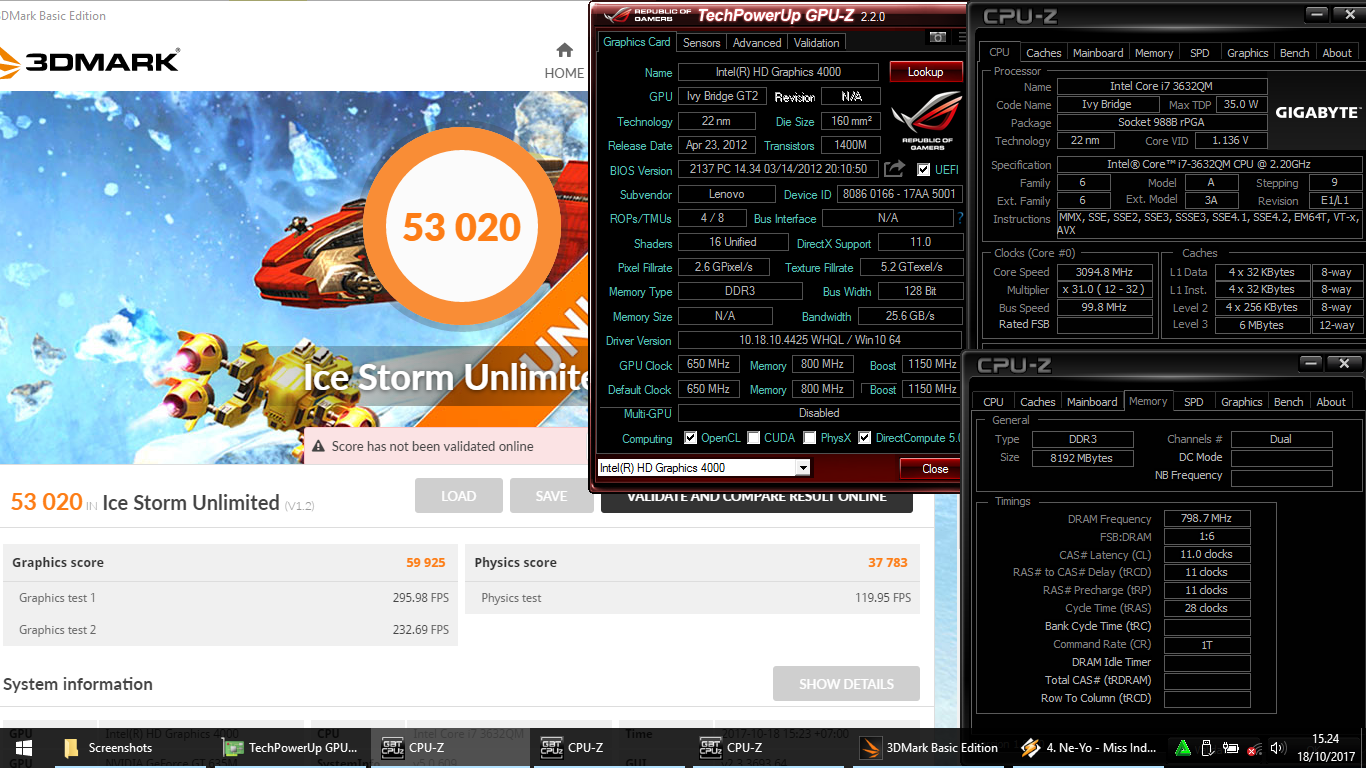
Task: Open Memory tab in CPU-Z Processor window
Action: click(x=1154, y=53)
